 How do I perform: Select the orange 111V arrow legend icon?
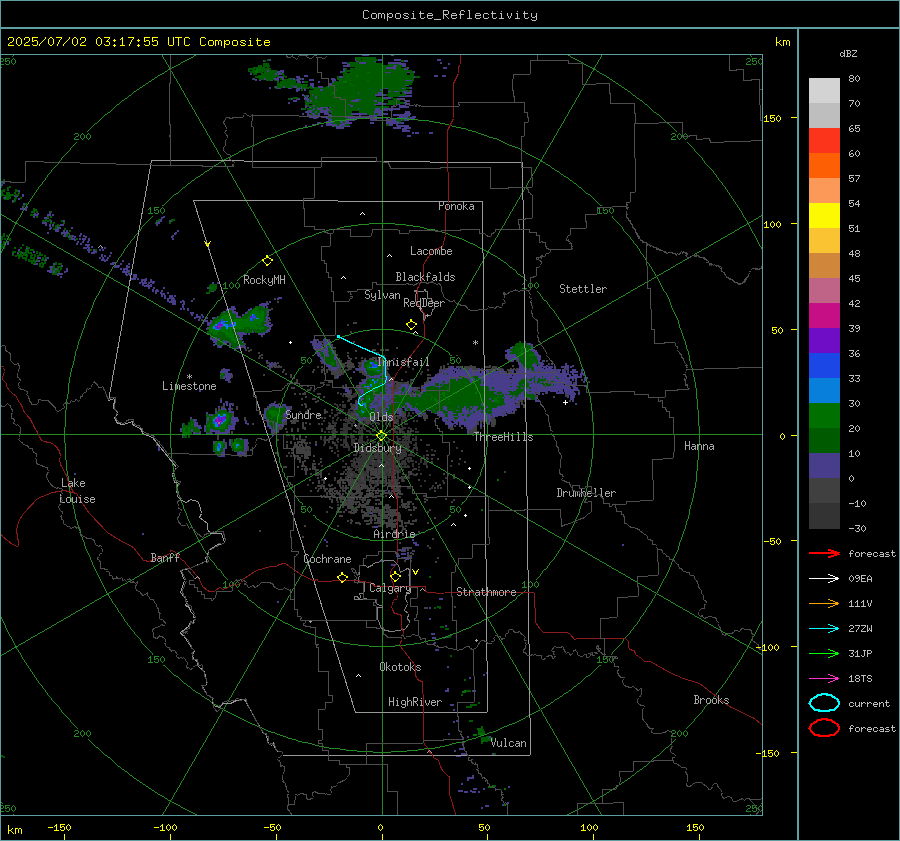click(x=824, y=603)
